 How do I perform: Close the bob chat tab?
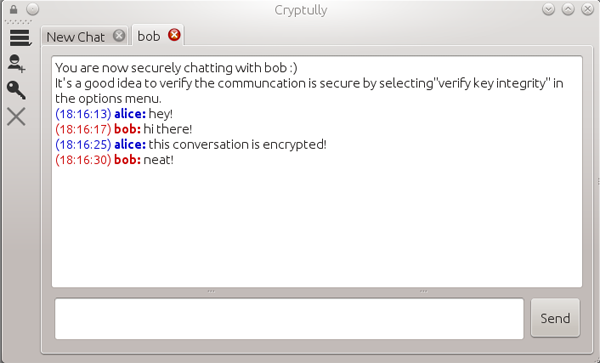click(174, 35)
